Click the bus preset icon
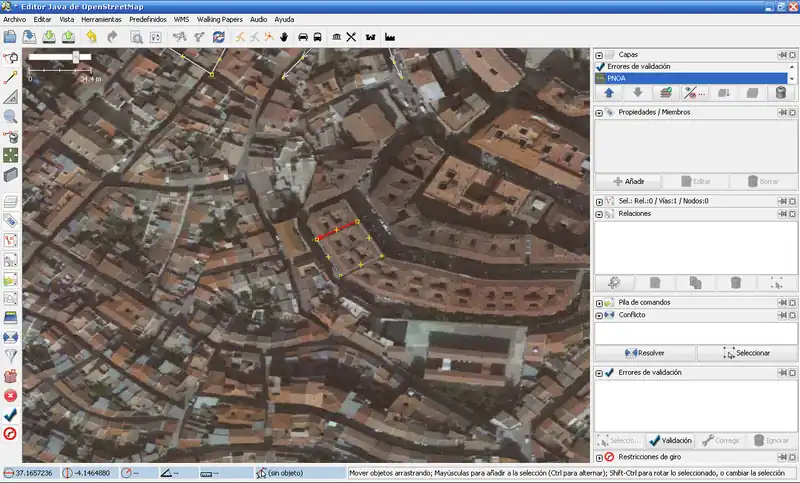Screen dimensions: 800x483 pos(317,37)
